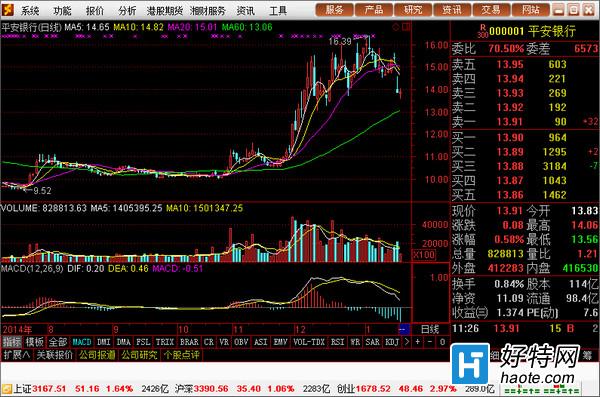Open the 关联报价 tab
Viewport: 600px width, 397px height.
coord(55,355)
